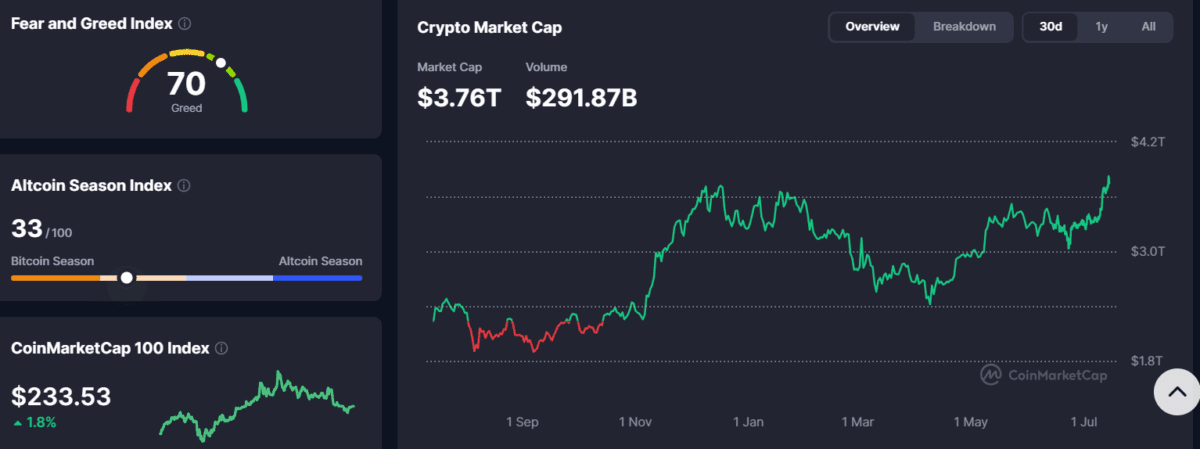Open the Fear and Greed Index title
This screenshot has width=1200, height=449.
[x=91, y=23]
